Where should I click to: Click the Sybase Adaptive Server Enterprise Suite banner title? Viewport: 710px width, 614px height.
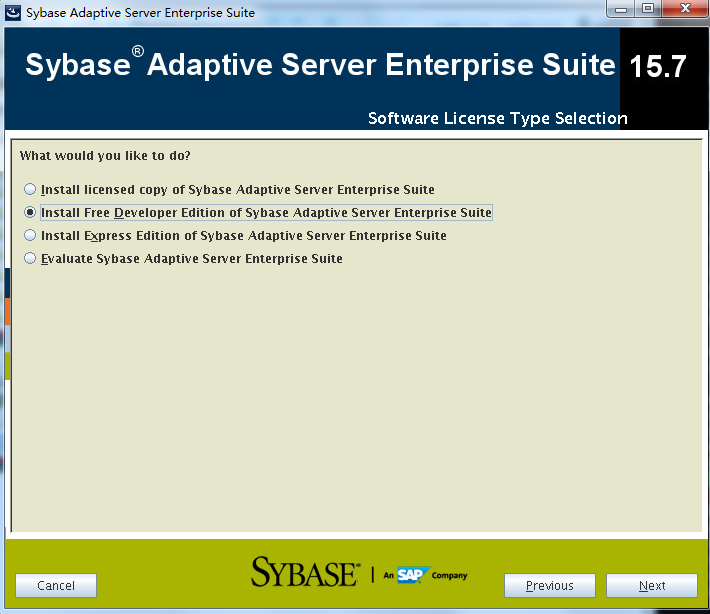[x=320, y=64]
